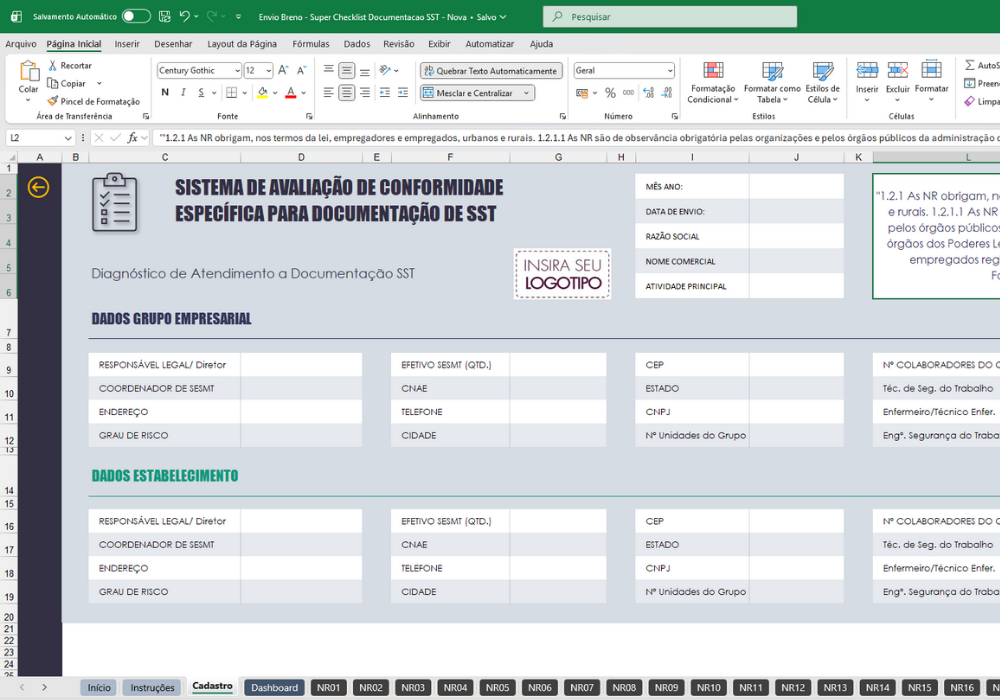Click the percent style icon

[610, 93]
